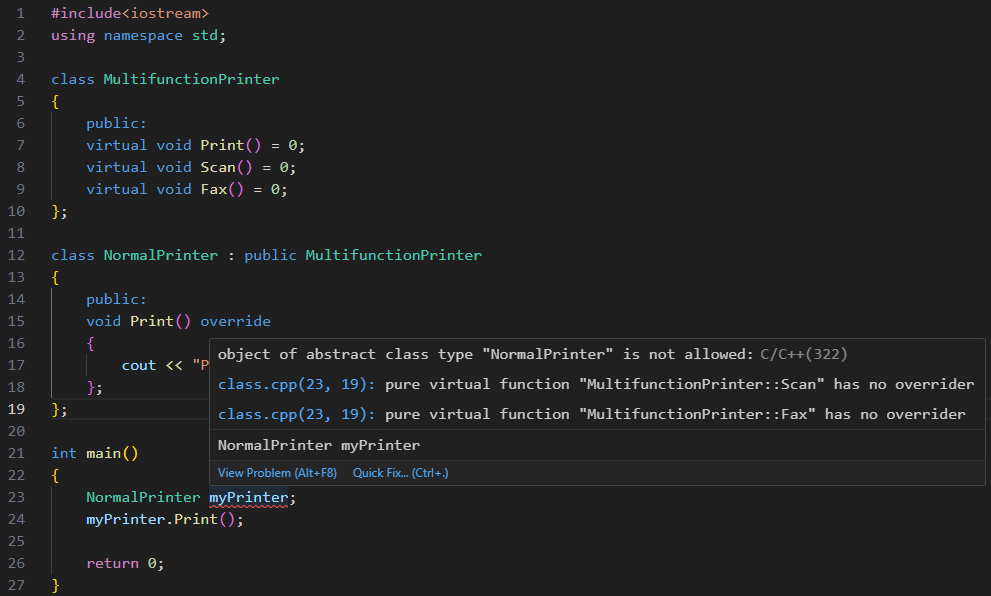Click public: label on line 14
Viewport: 991px width, 596px height.
(x=116, y=299)
